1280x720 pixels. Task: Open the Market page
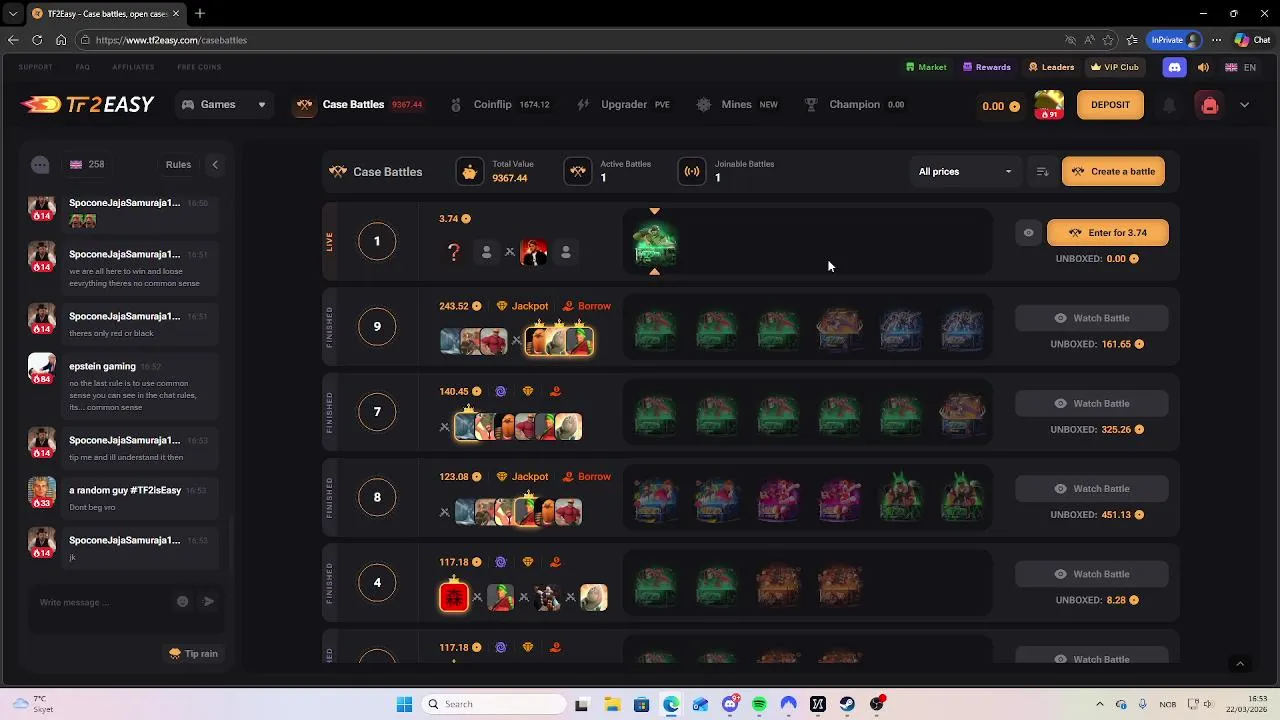point(926,67)
